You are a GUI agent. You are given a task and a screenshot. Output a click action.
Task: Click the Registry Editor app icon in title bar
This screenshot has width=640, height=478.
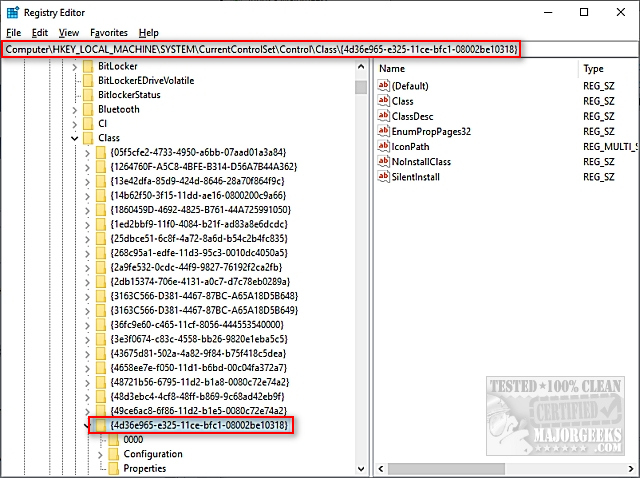click(x=13, y=12)
